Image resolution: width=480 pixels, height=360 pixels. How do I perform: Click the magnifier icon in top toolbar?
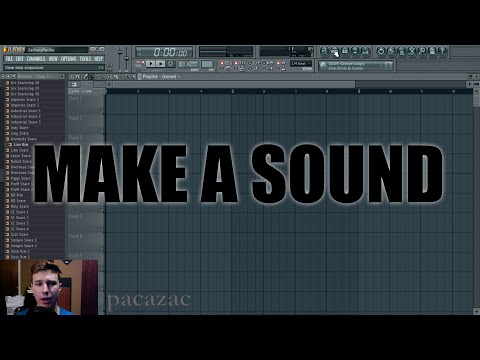422,51
